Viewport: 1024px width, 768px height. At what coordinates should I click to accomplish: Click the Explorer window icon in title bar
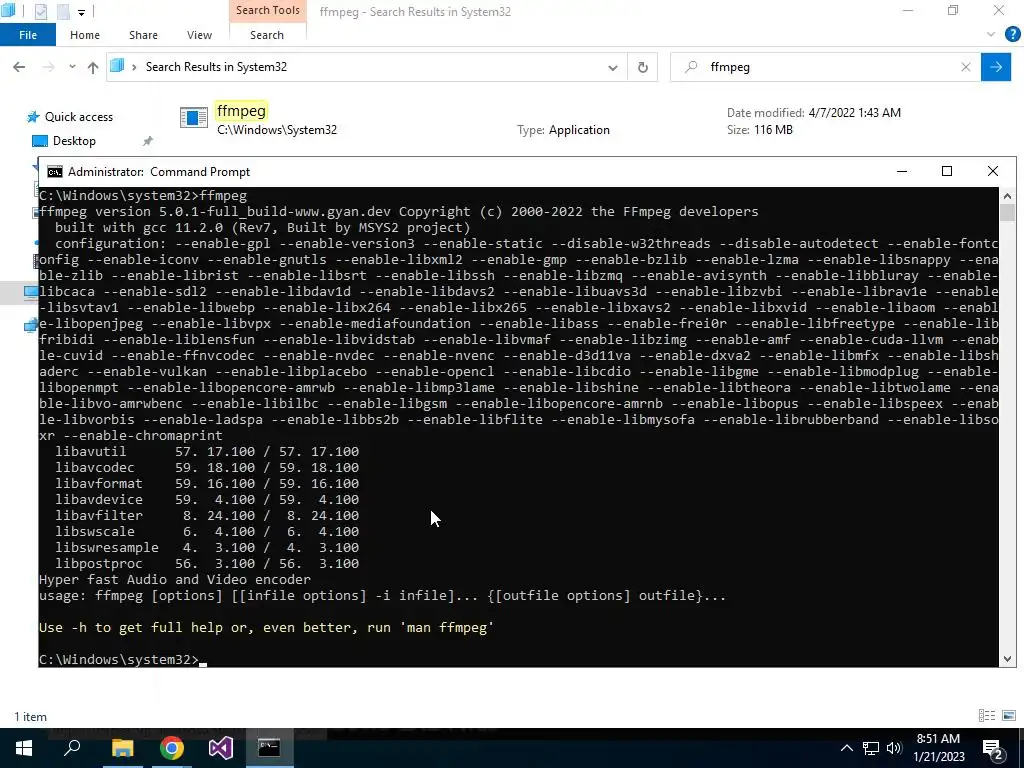pyautogui.click(x=8, y=10)
